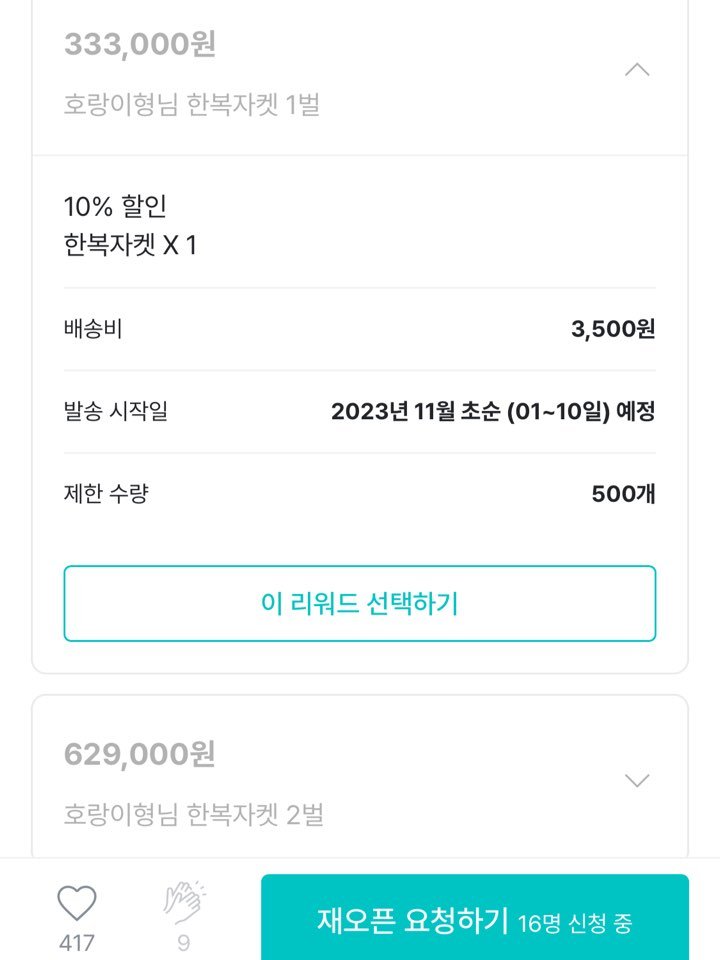The height and width of the screenshot is (960, 720).
Task: Open the 호랑이형님 한복자켓 1벌 reward title
Action: pos(192,104)
